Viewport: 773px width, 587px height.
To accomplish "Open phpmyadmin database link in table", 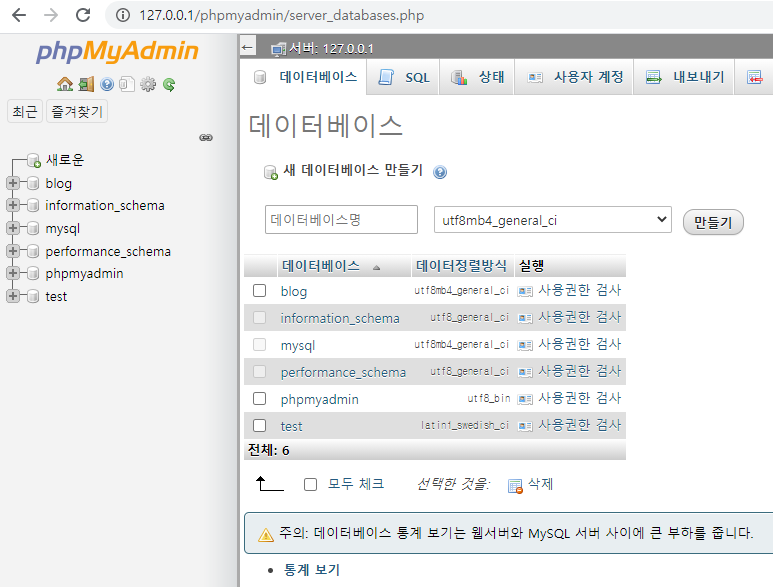I will tap(319, 400).
